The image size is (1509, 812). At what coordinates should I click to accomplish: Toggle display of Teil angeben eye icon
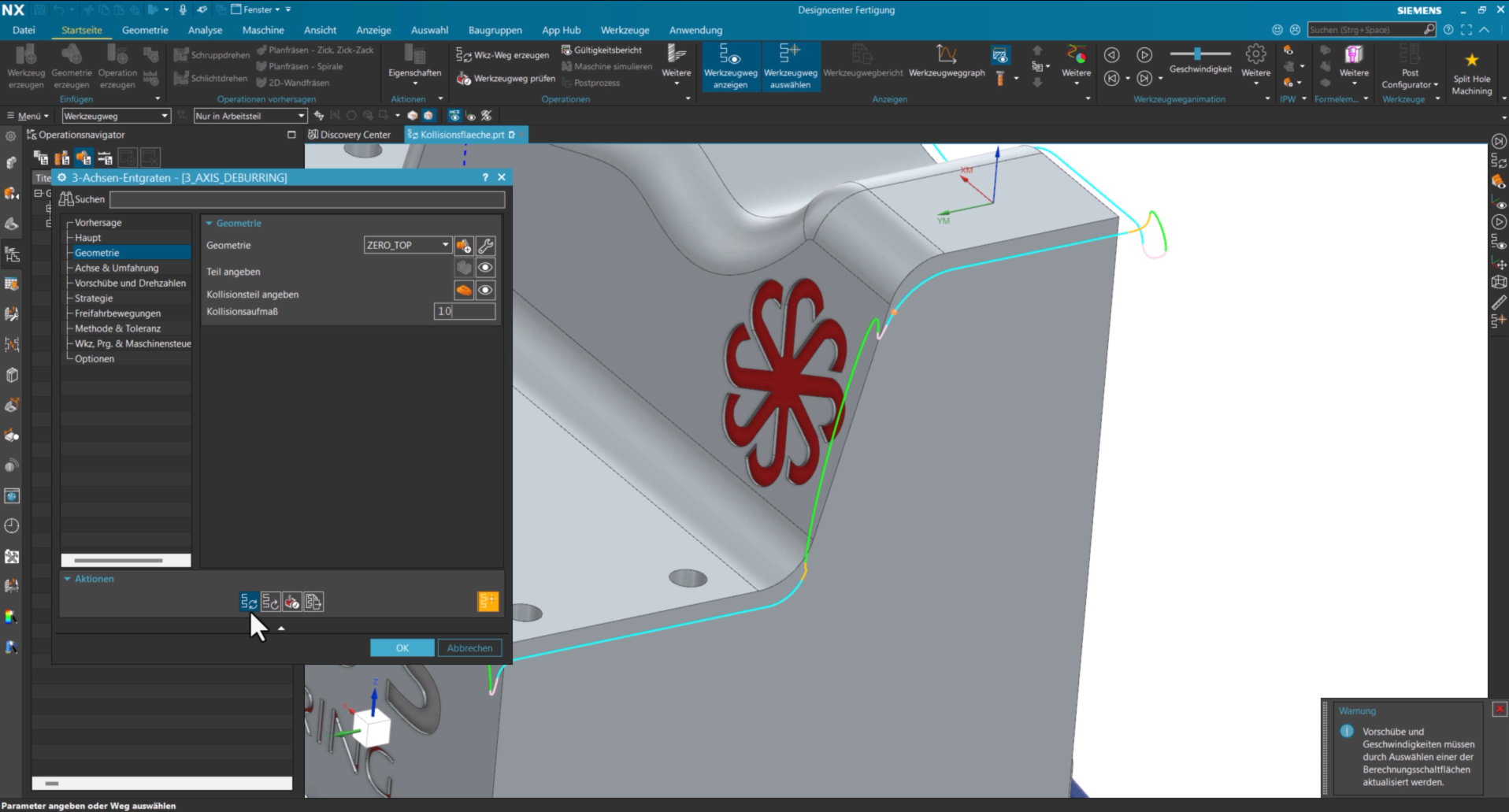[x=486, y=268]
